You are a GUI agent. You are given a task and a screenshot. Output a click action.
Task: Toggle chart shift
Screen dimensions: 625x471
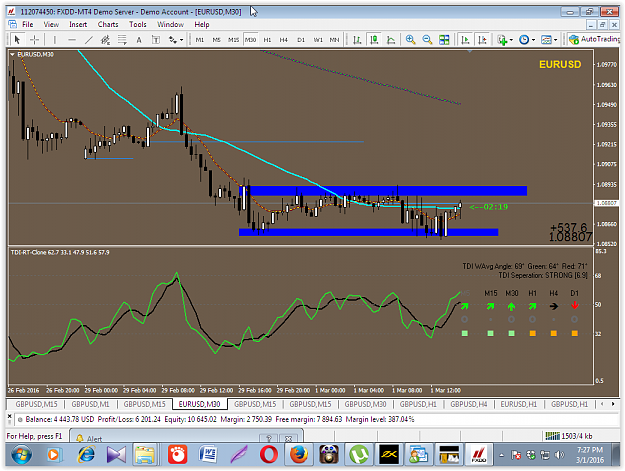[x=482, y=39]
